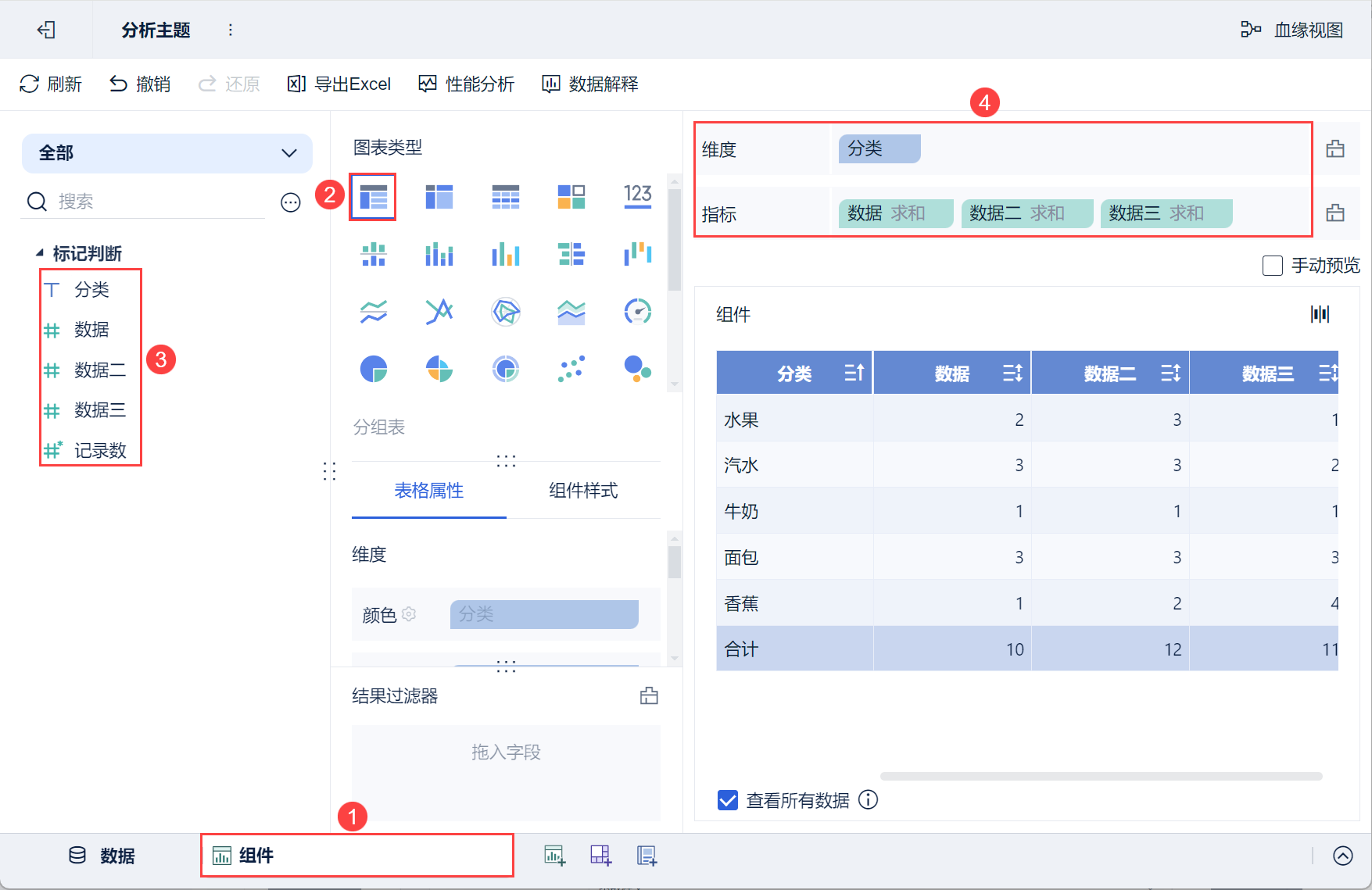Clear the 指标 row with its eraser icon
This screenshot has height=890, width=1372.
tap(1335, 213)
